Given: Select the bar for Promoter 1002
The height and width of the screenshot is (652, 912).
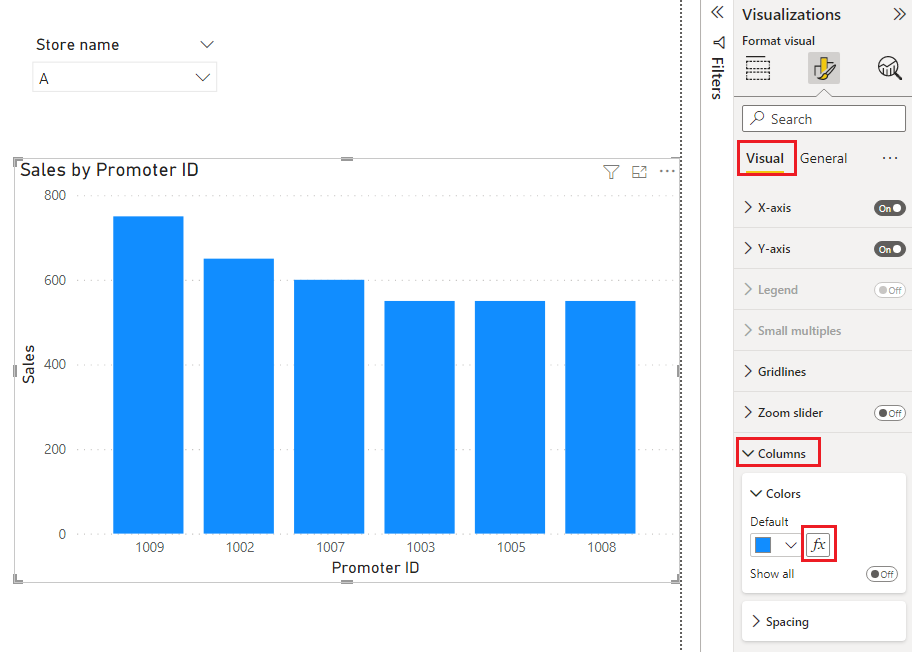Looking at the screenshot, I should pyautogui.click(x=238, y=396).
